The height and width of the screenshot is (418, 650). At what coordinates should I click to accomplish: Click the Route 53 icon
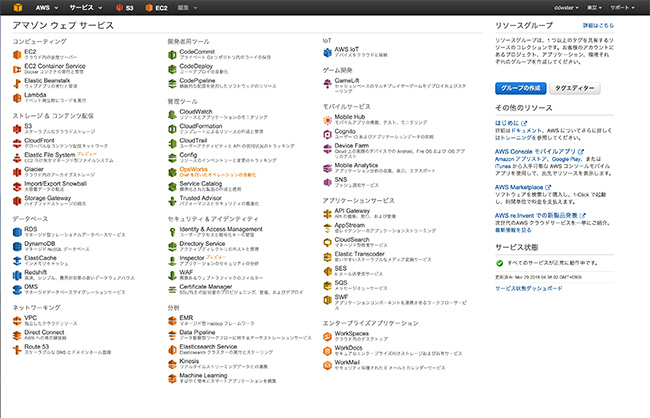pyautogui.click(x=17, y=350)
